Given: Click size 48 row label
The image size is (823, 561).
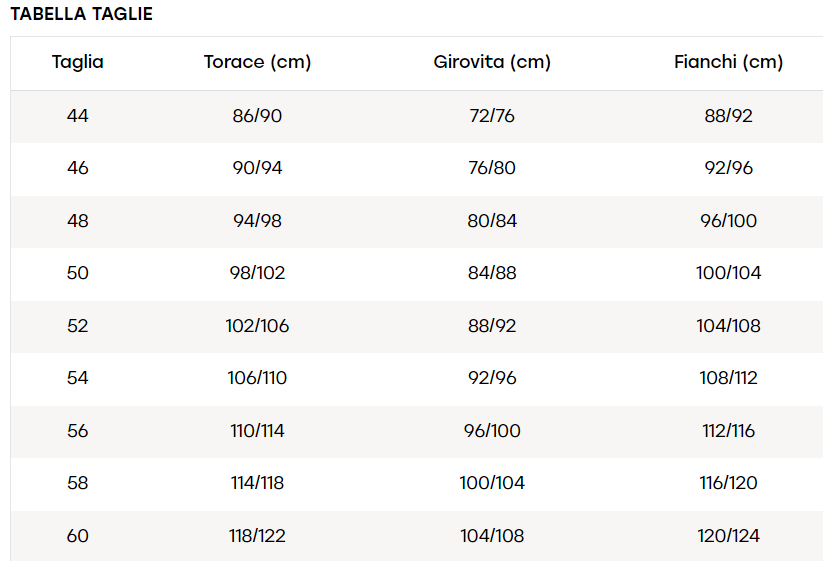Looking at the screenshot, I should click(x=78, y=220).
